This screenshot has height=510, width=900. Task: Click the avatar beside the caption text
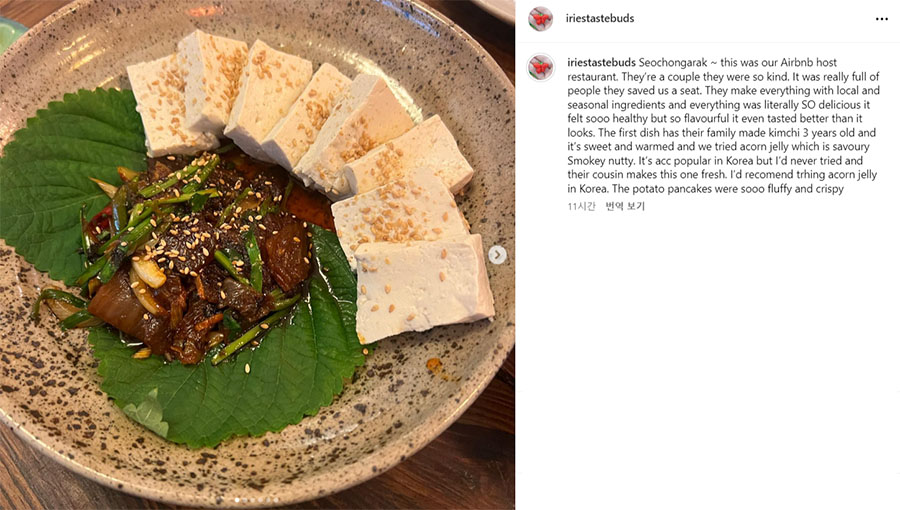[x=540, y=68]
